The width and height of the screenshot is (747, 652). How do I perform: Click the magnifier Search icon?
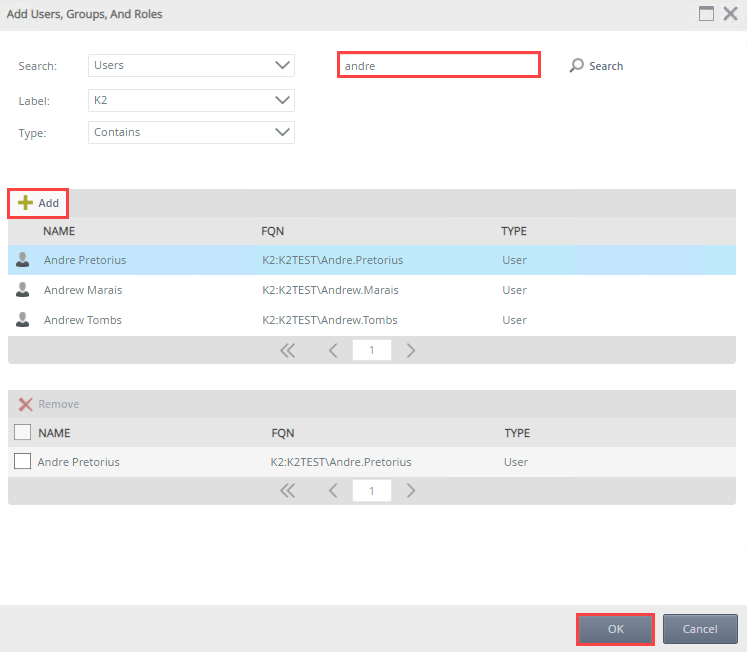tap(576, 66)
